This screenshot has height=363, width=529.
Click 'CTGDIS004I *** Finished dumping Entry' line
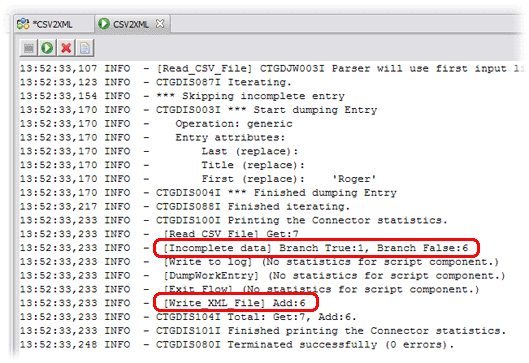[276, 193]
